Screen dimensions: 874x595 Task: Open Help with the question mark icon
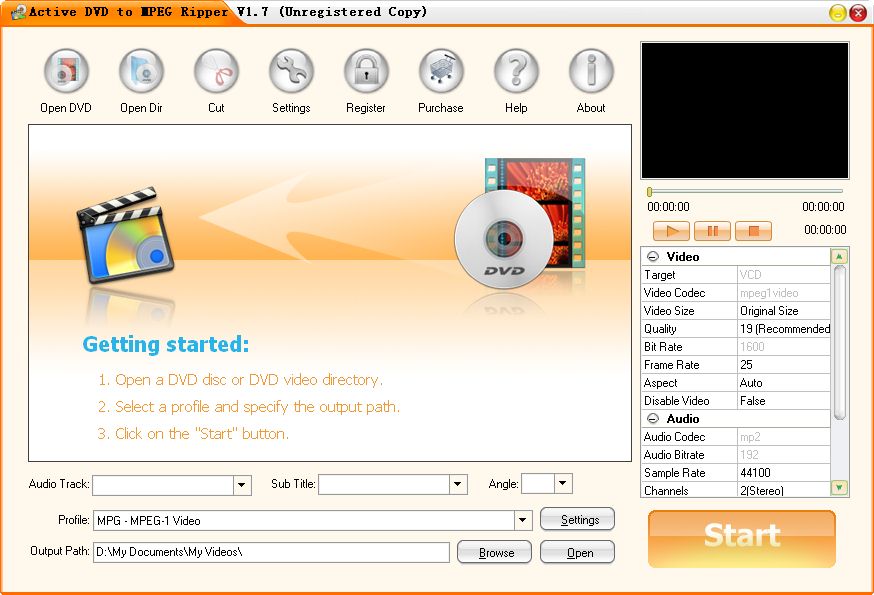(x=516, y=71)
